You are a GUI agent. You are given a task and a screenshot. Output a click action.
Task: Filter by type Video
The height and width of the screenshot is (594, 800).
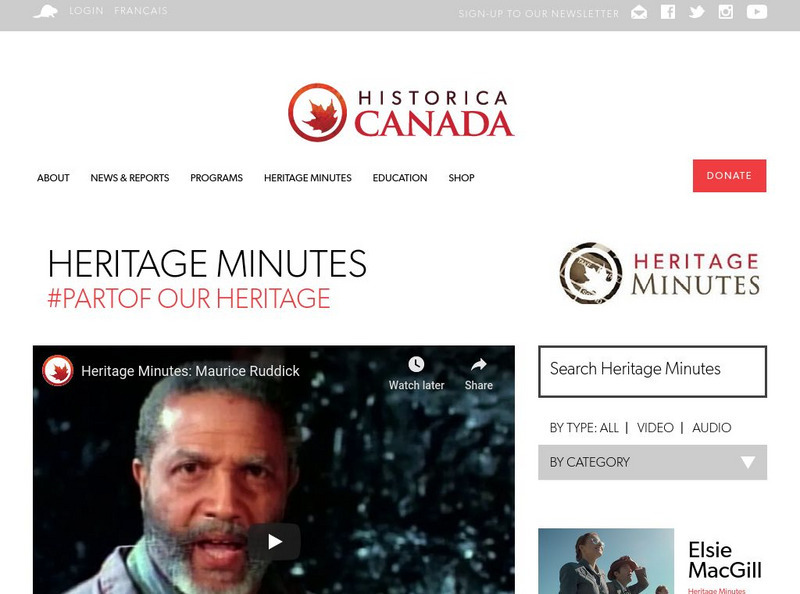point(655,428)
